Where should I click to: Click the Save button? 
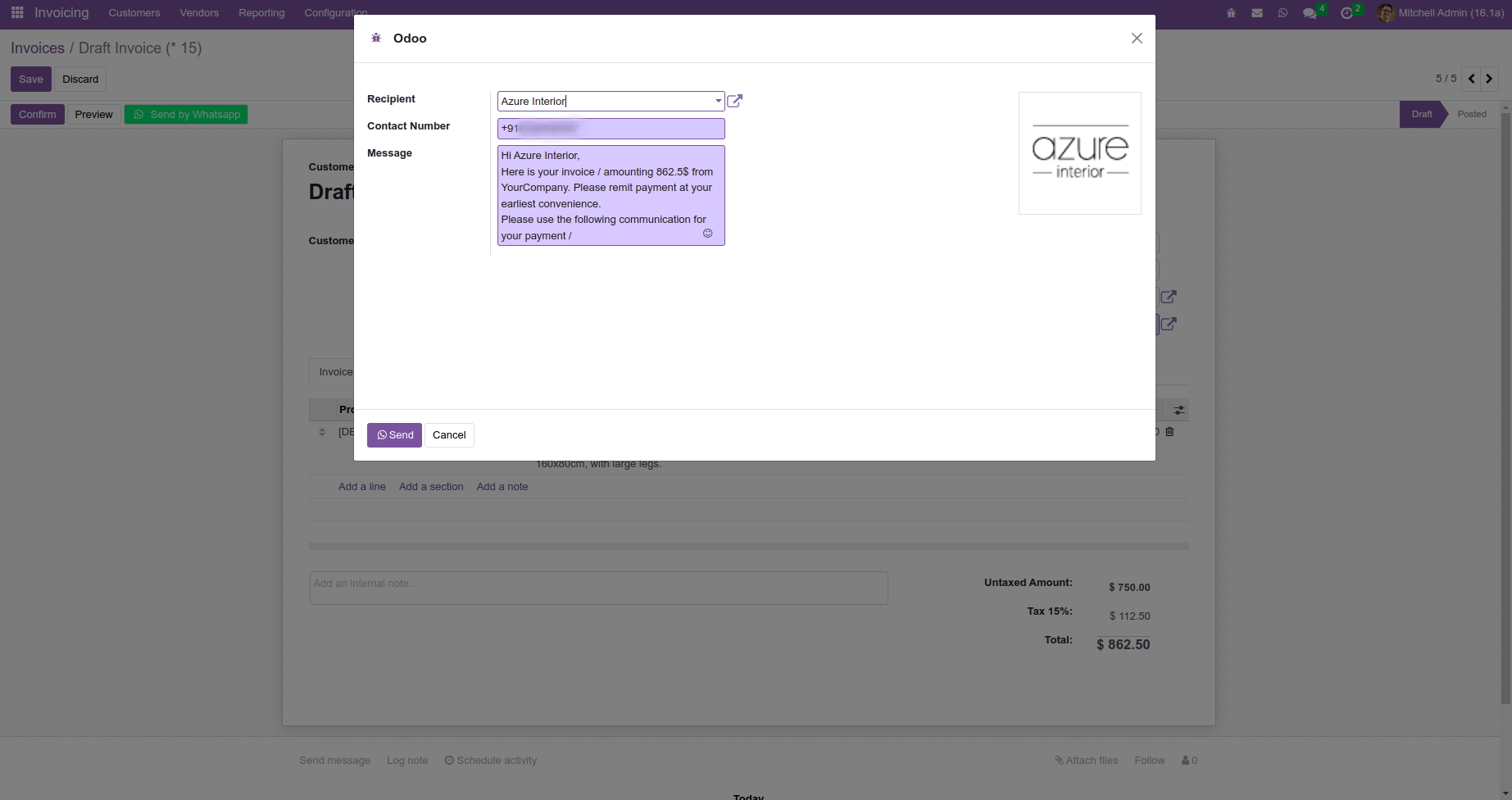click(31, 80)
